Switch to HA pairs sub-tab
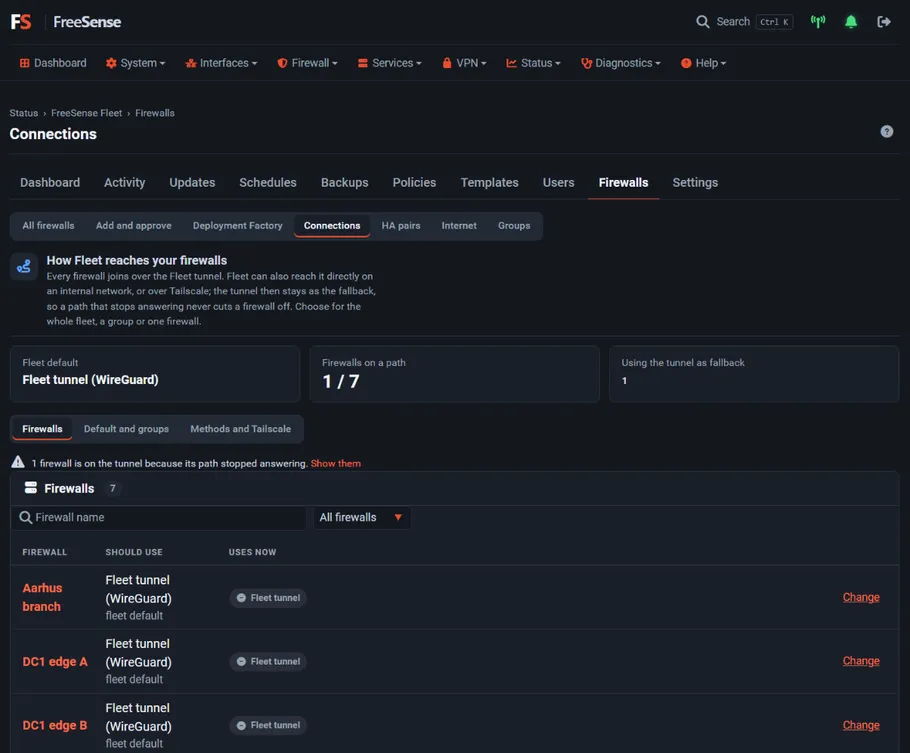Viewport: 910px width, 753px height. (401, 226)
